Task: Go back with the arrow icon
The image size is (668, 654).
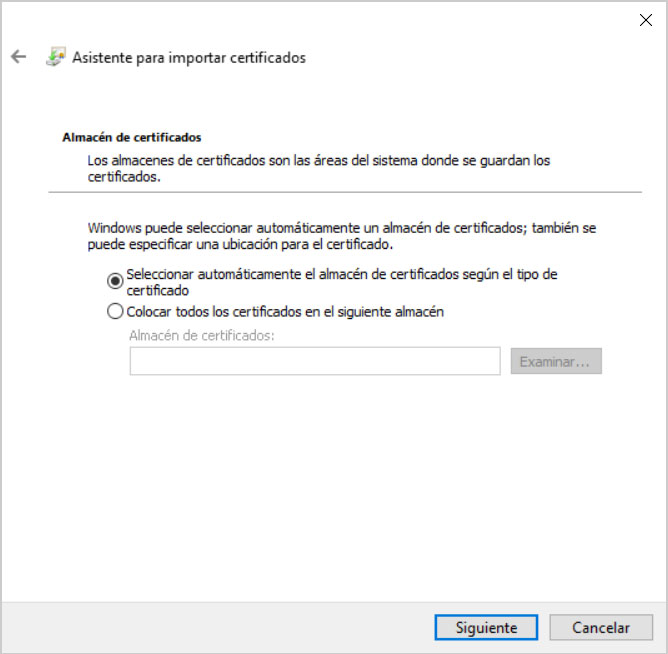Action: pos(18,57)
